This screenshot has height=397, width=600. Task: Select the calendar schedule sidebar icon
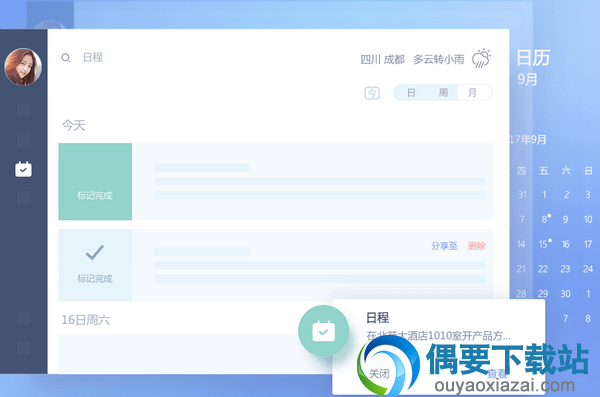23,169
